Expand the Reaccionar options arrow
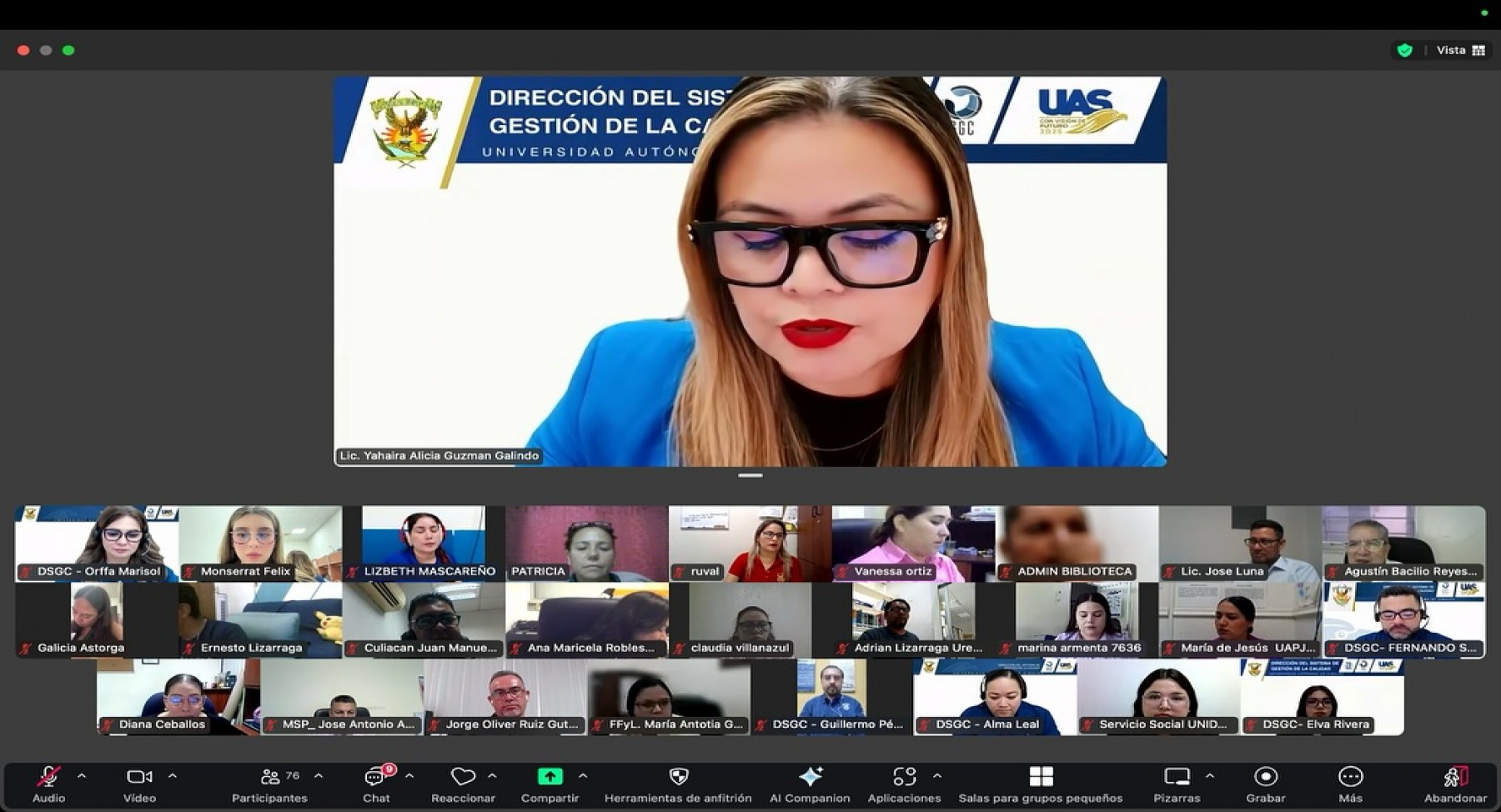 pos(492,776)
